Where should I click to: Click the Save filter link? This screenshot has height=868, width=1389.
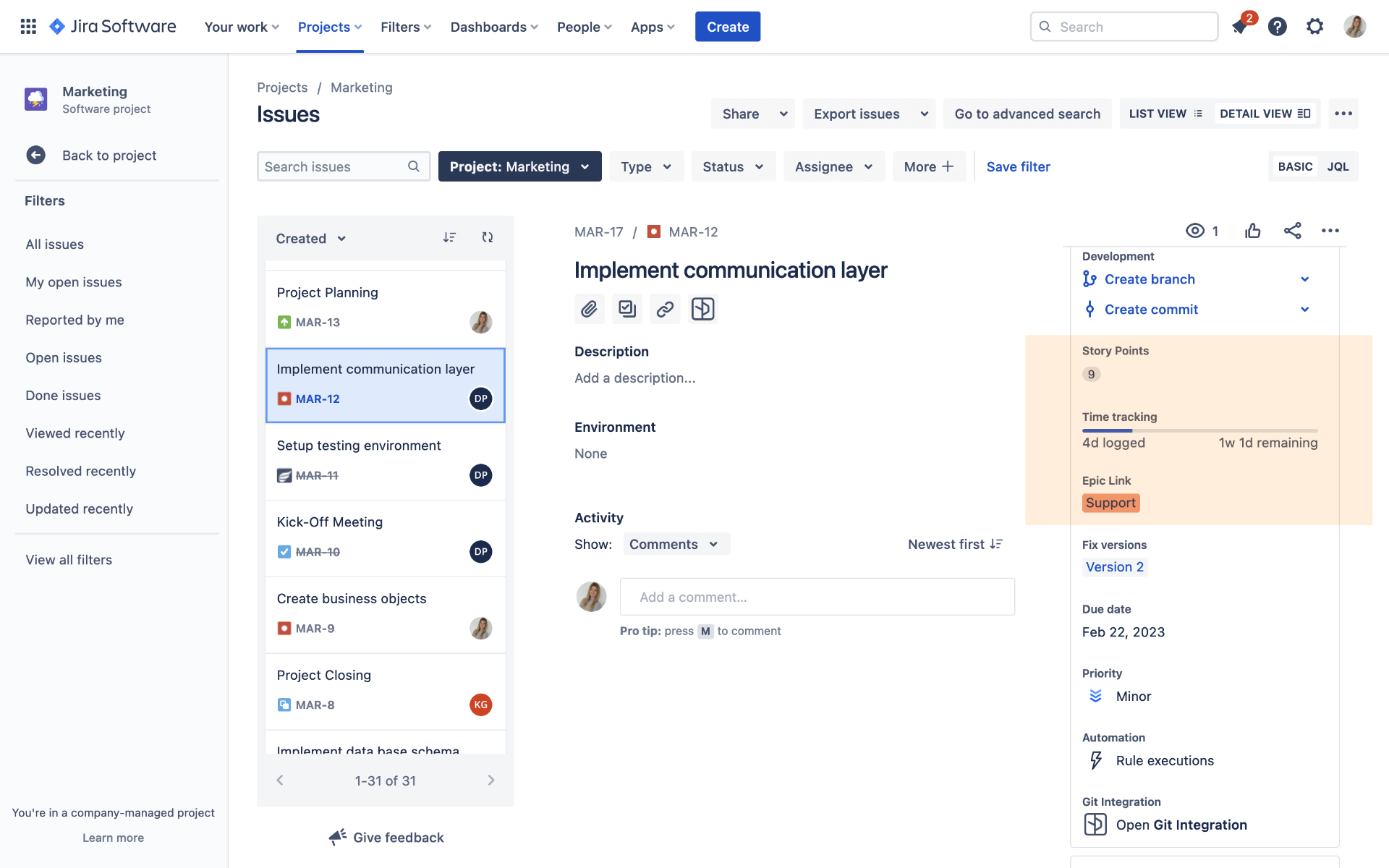pyautogui.click(x=1018, y=166)
